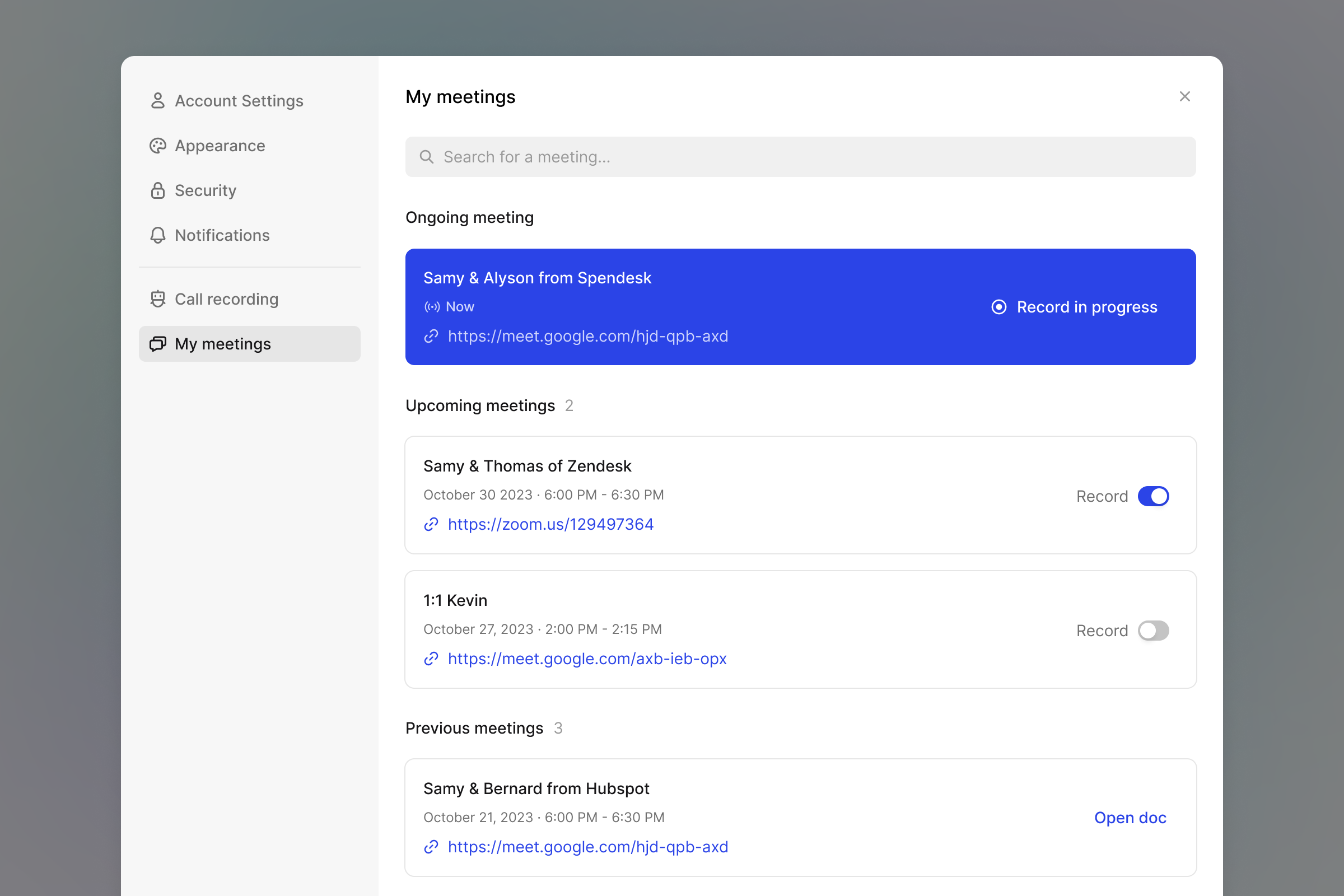Click the Record label in 1:1 Kevin card
Screen dimensions: 1344x896
(1102, 631)
